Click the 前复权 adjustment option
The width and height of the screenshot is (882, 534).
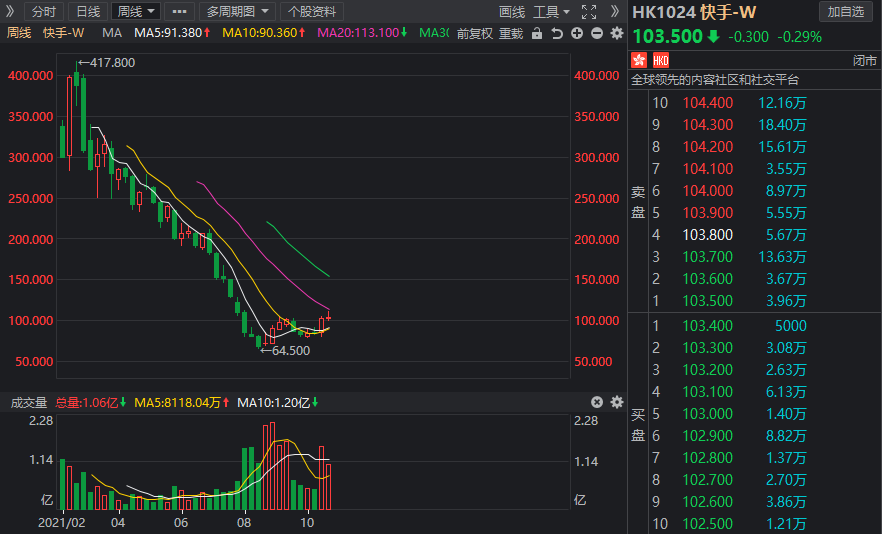pyautogui.click(x=475, y=34)
